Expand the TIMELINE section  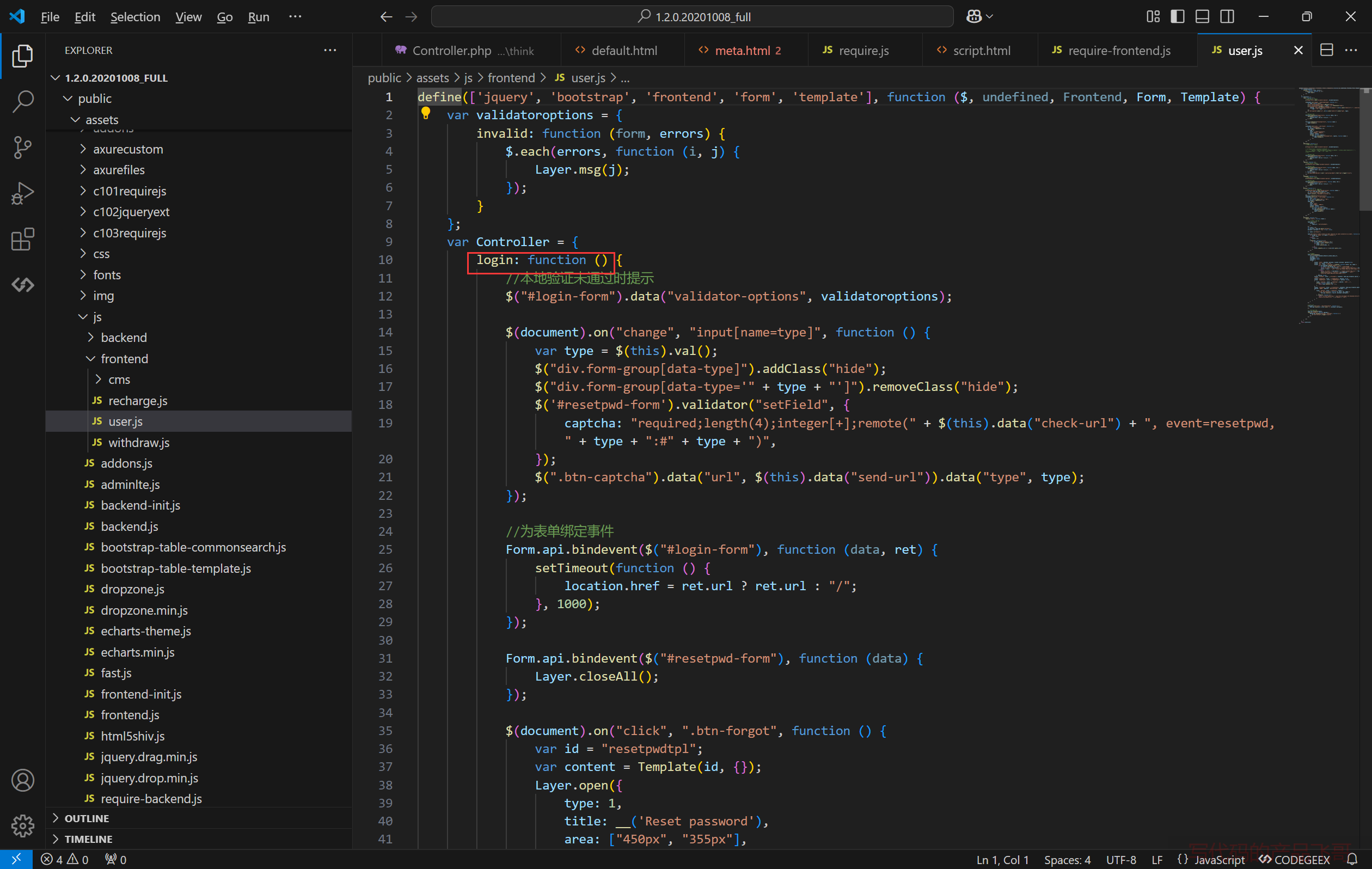[x=199, y=839]
